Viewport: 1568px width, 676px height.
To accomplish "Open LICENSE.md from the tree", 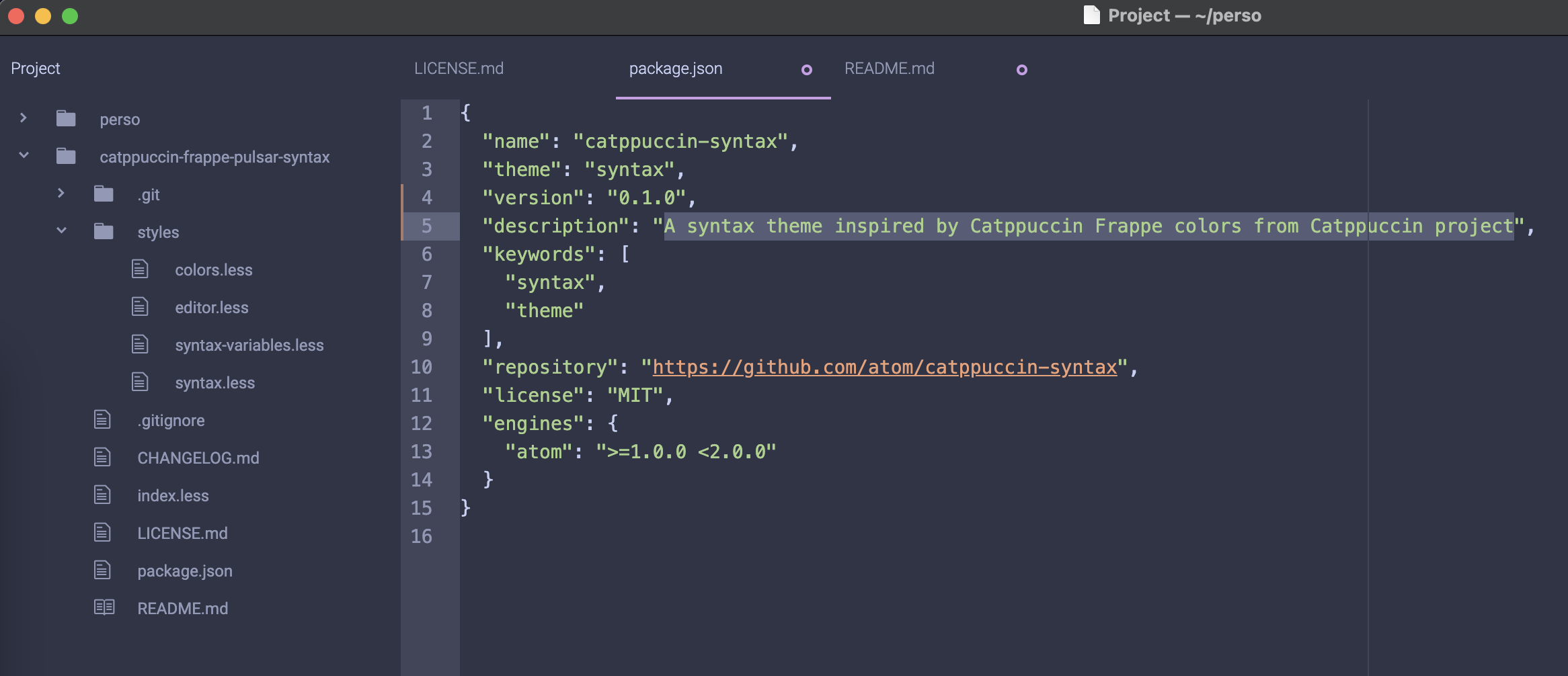I will [182, 534].
